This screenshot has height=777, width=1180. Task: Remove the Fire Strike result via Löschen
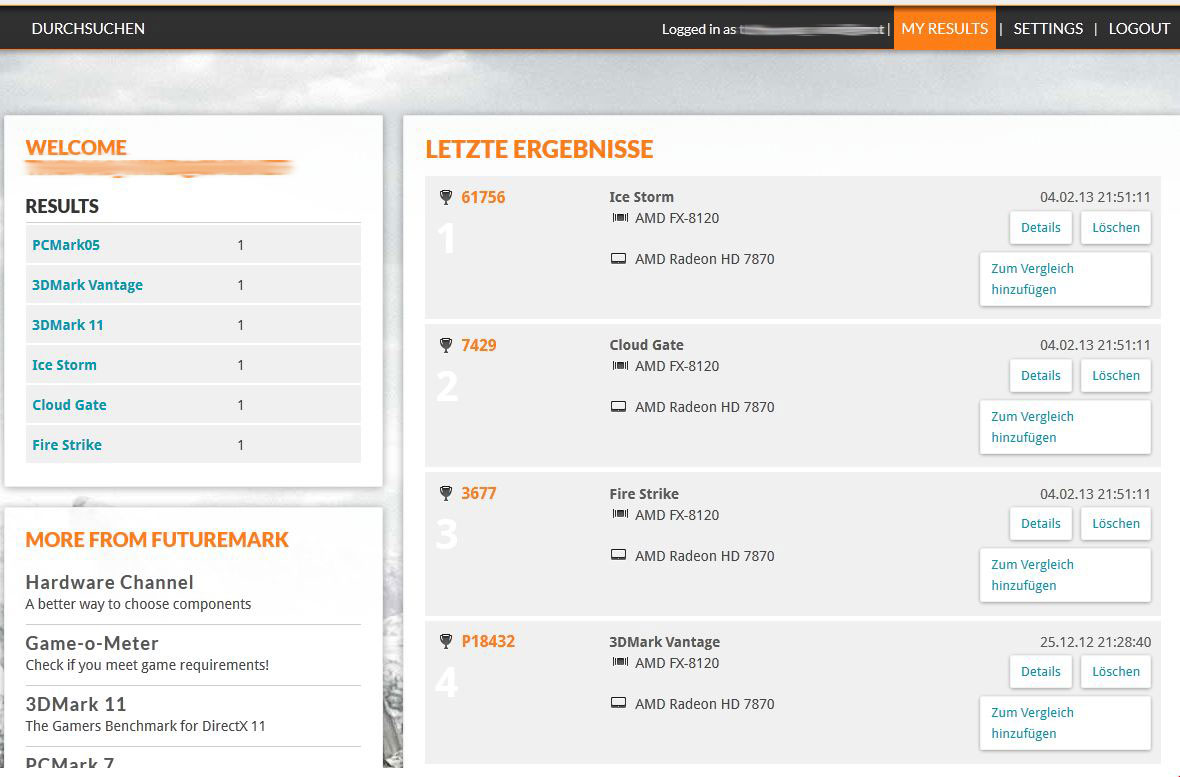[x=1116, y=523]
